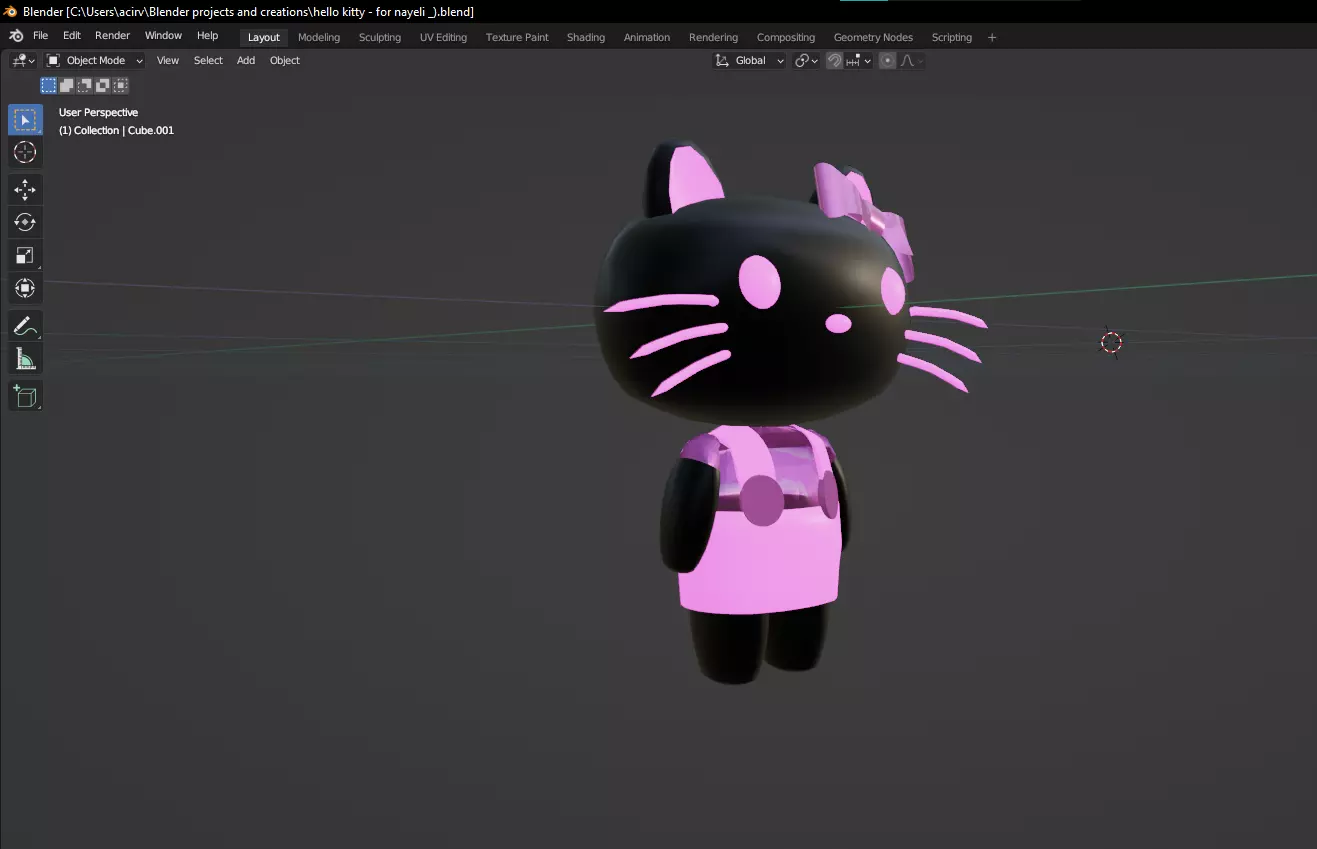Set selection mode to subtract
Image resolution: width=1317 pixels, height=849 pixels.
[84, 86]
